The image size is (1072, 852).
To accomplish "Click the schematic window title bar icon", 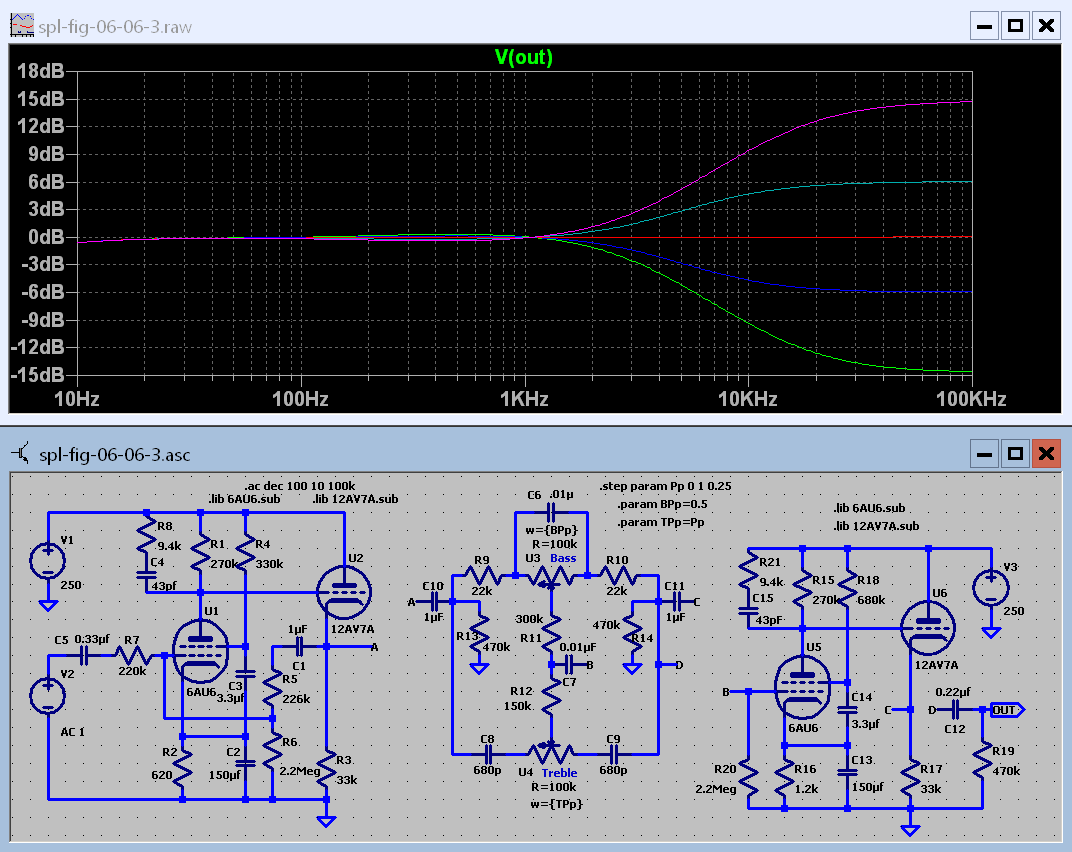I will coord(20,455).
